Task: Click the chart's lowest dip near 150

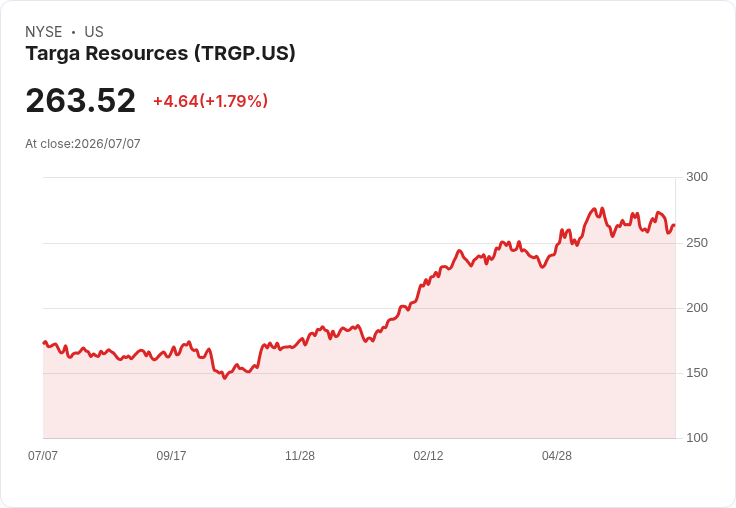Action: click(x=225, y=378)
